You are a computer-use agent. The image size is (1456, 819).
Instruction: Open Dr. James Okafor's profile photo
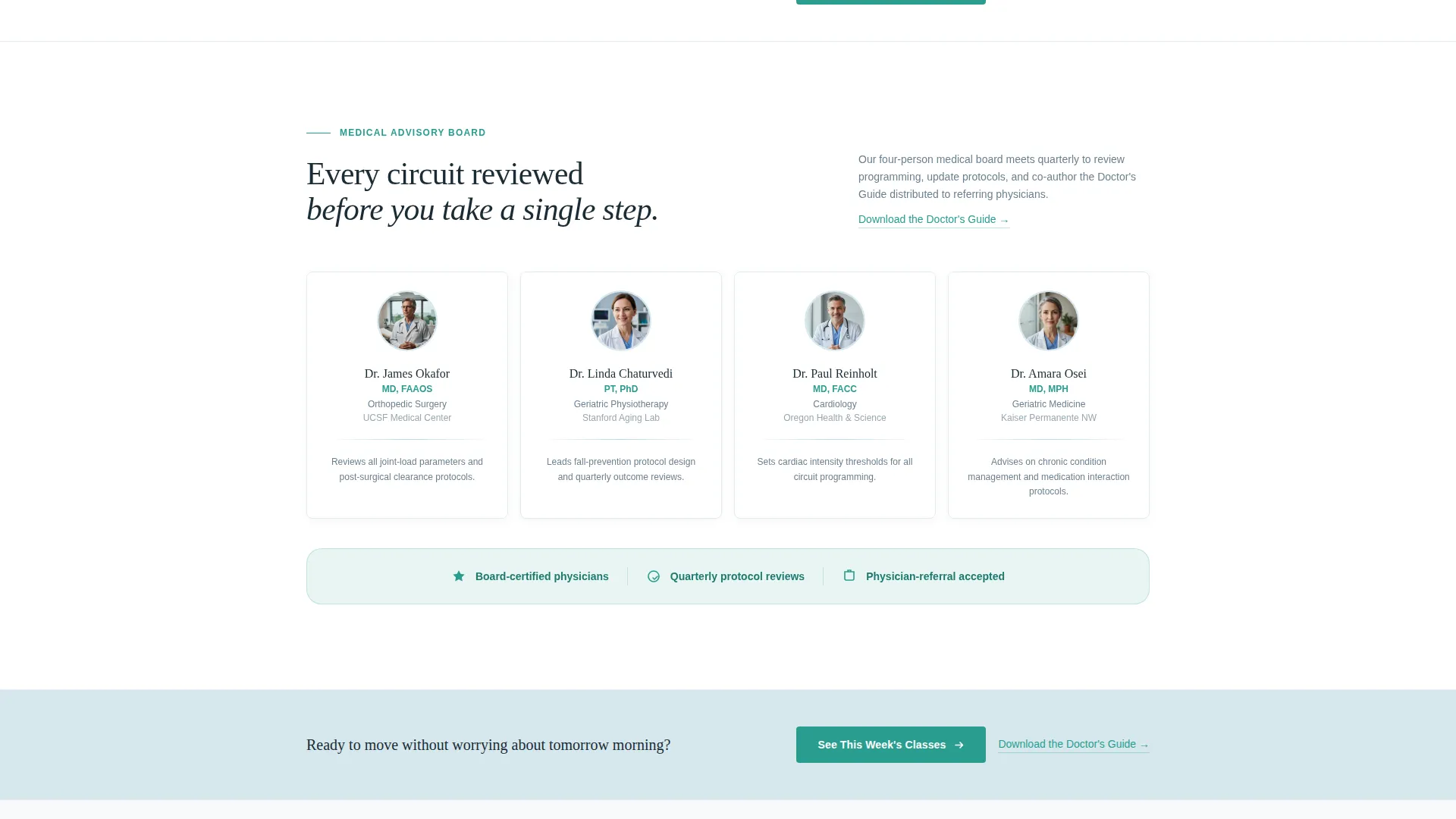407,321
